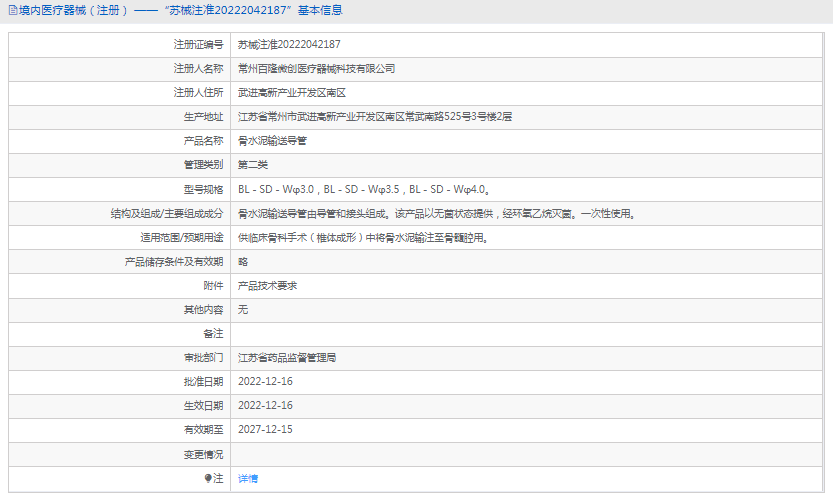Click the 结构及组成/主要组成成分 label
The height and width of the screenshot is (499, 833).
point(167,214)
